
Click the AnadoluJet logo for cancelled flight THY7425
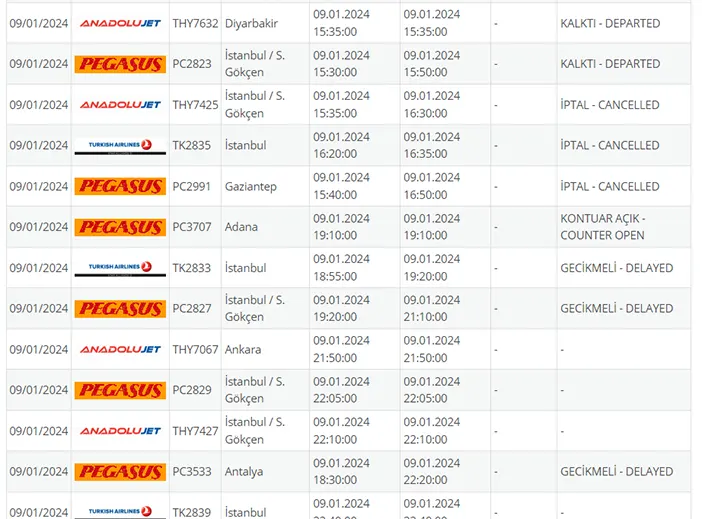(120, 105)
